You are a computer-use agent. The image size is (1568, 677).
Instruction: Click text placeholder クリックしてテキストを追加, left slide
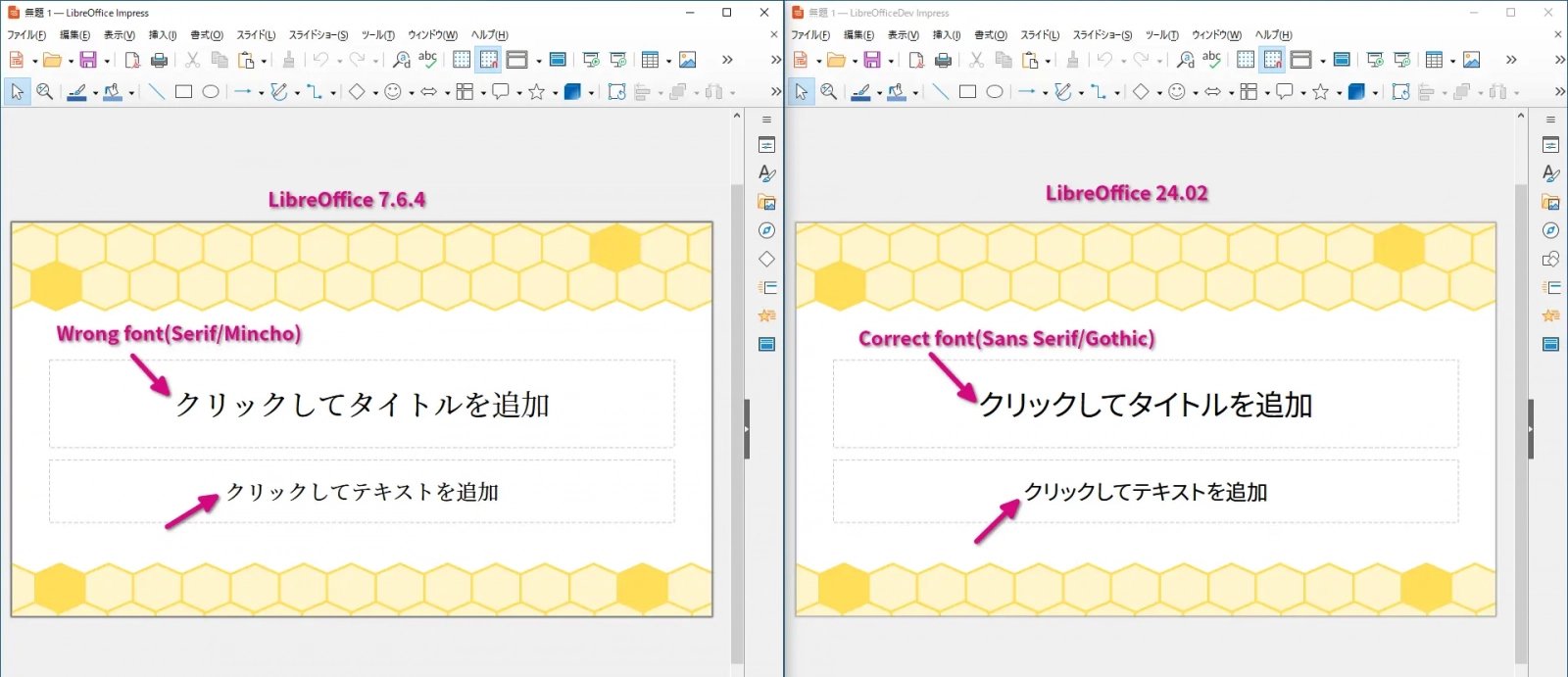pos(362,491)
